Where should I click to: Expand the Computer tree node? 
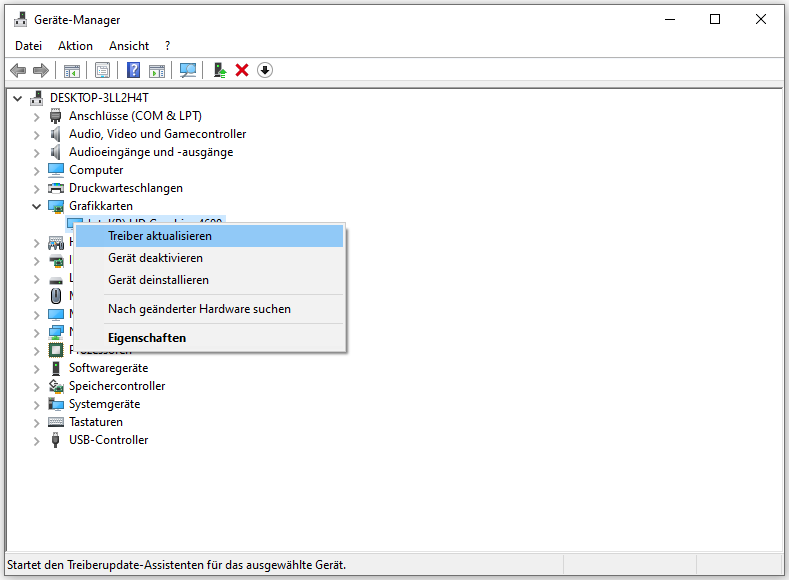[x=36, y=171]
